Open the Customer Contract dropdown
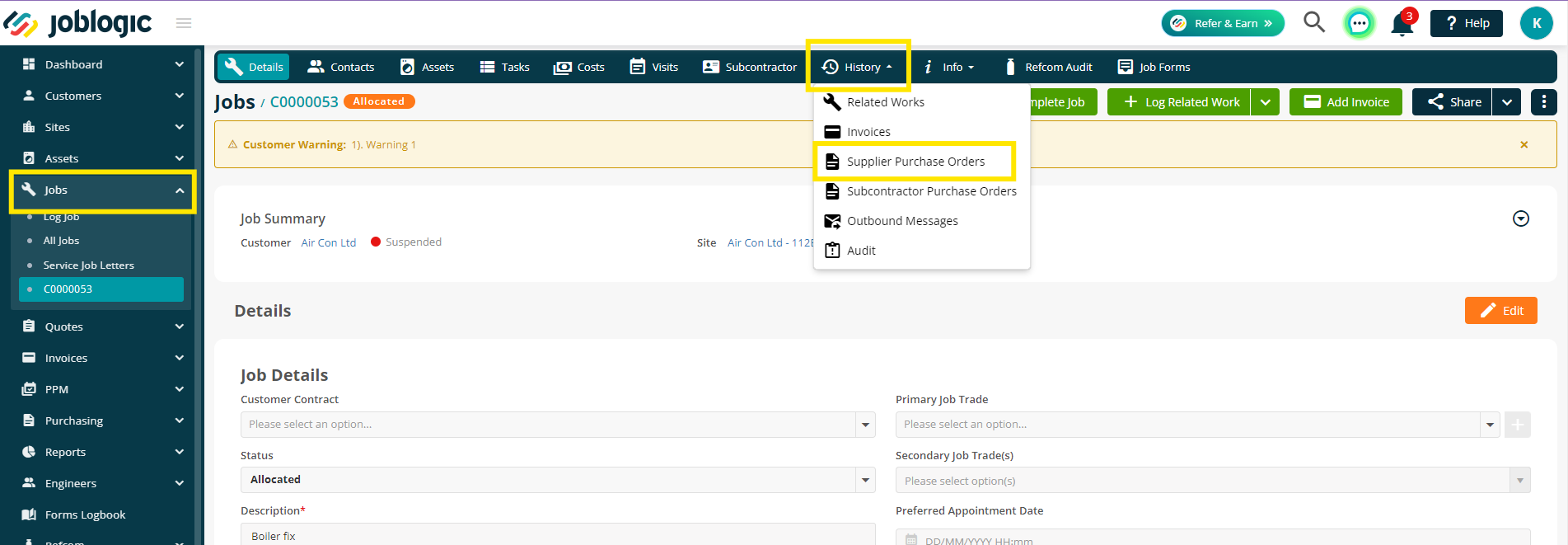 coord(558,425)
